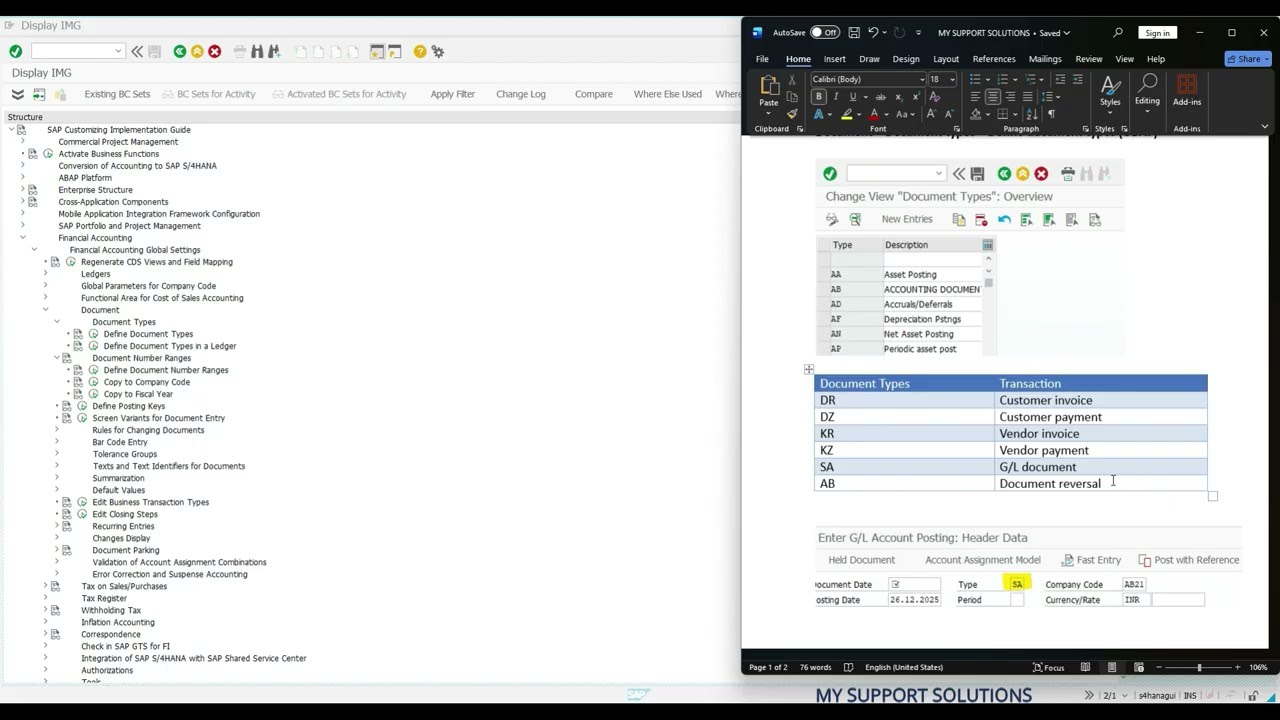Click Where Else Used button in SAP
Screen dimensions: 1280x720
coord(667,94)
